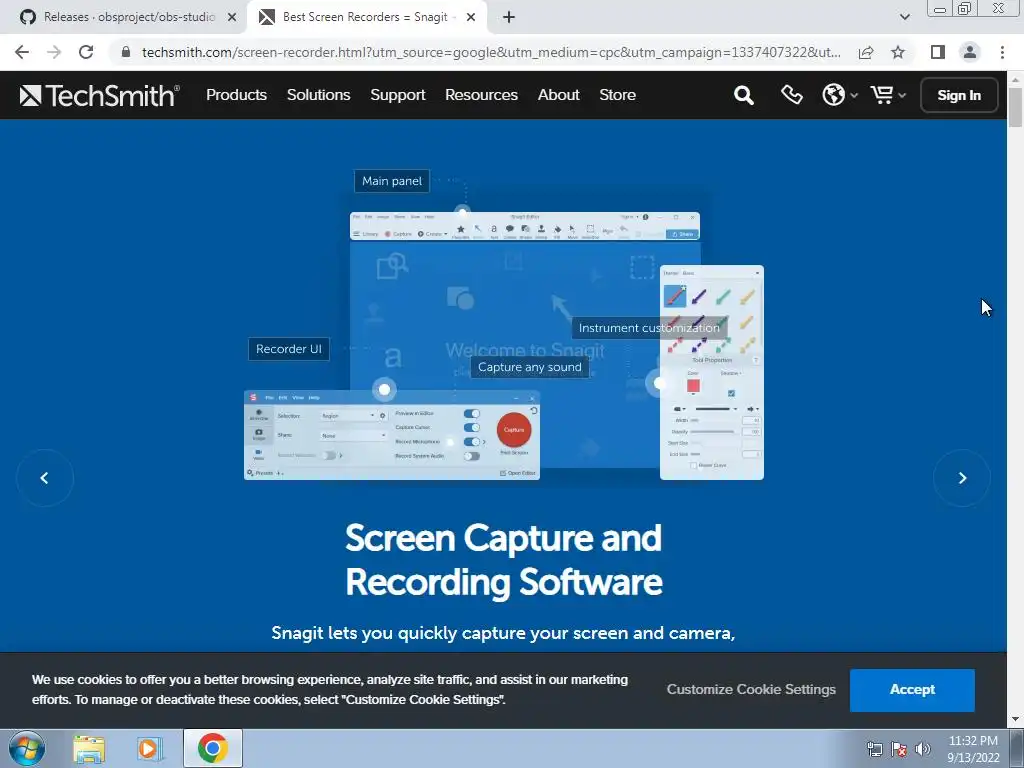Open the Windows Start menu
The image size is (1024, 768).
[27, 748]
